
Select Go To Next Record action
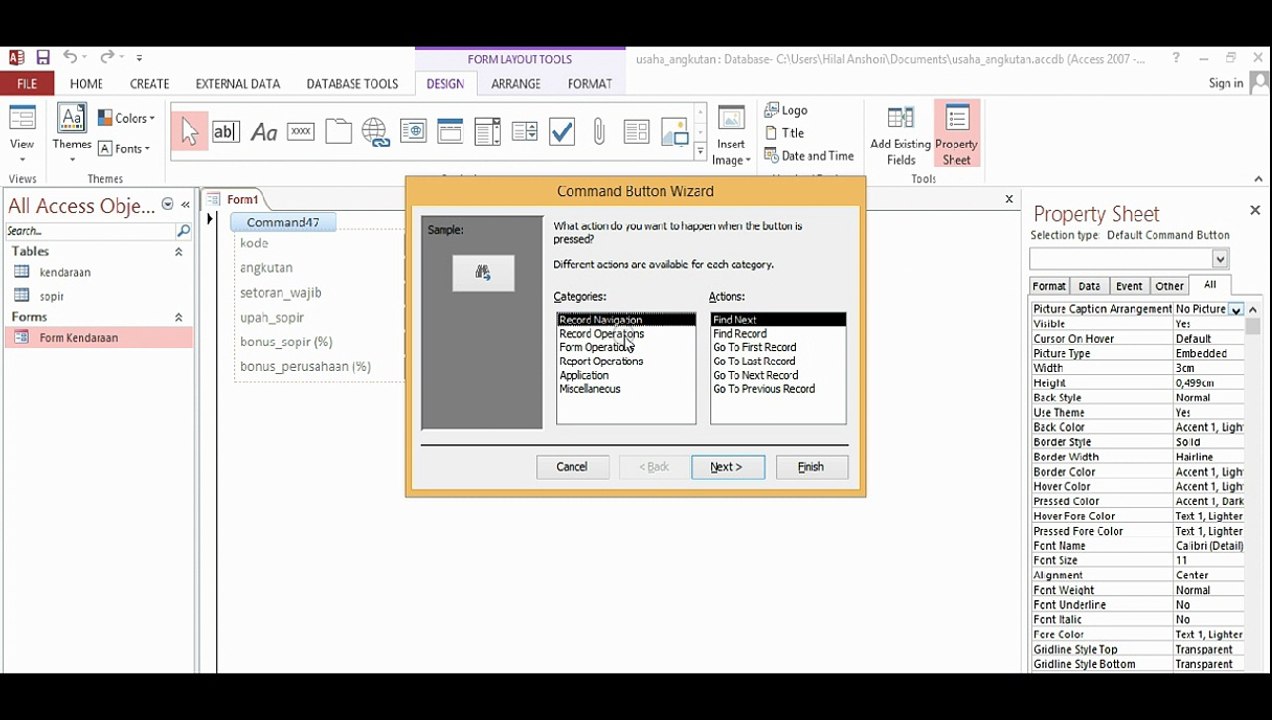coord(755,375)
